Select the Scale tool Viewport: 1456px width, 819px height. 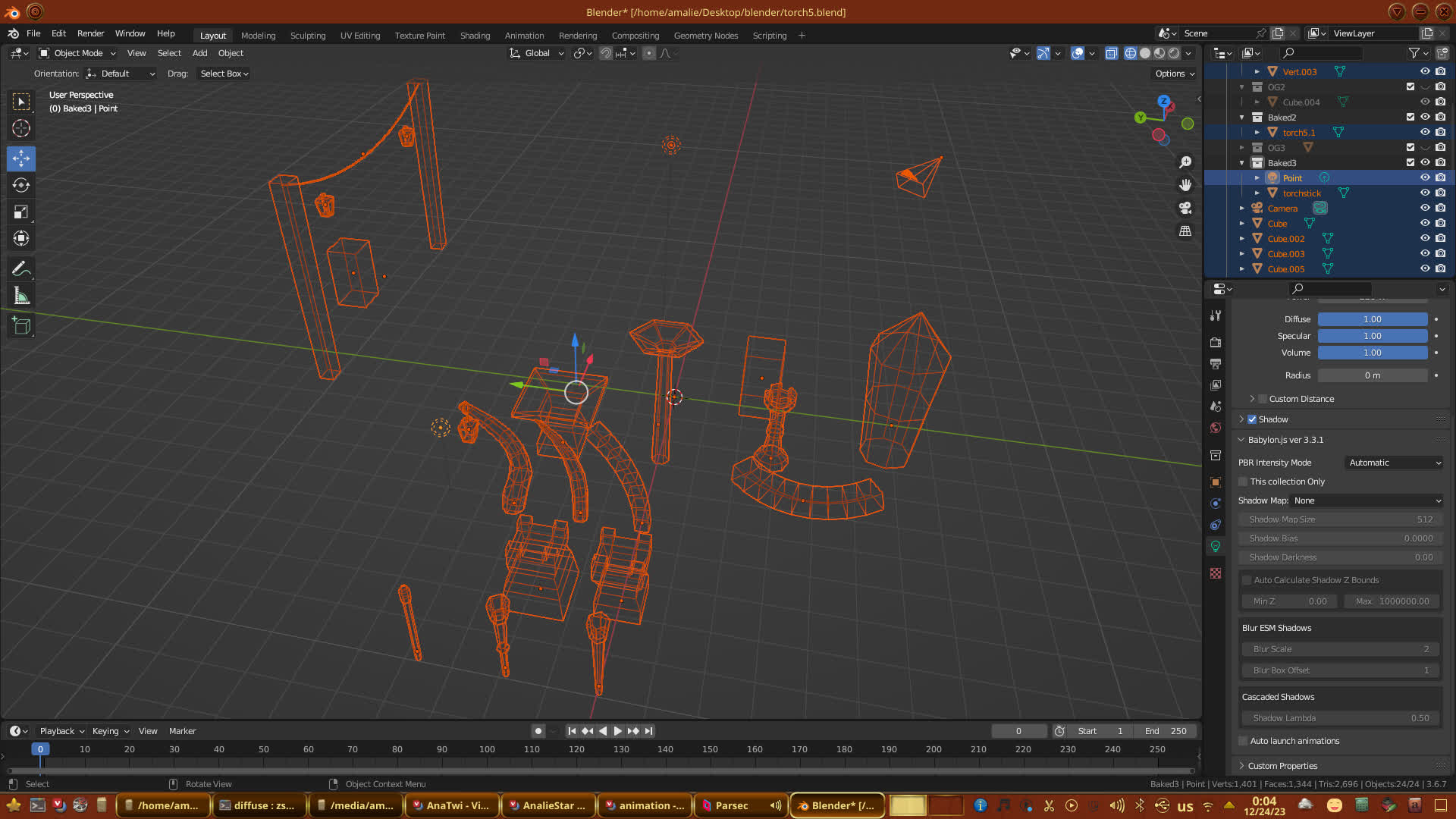(21, 212)
